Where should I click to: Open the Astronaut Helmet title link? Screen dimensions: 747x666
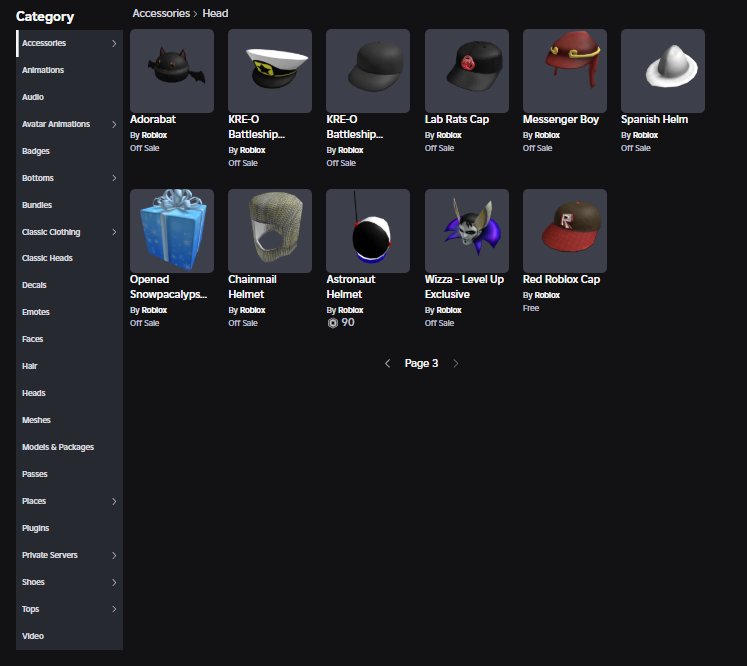[351, 287]
